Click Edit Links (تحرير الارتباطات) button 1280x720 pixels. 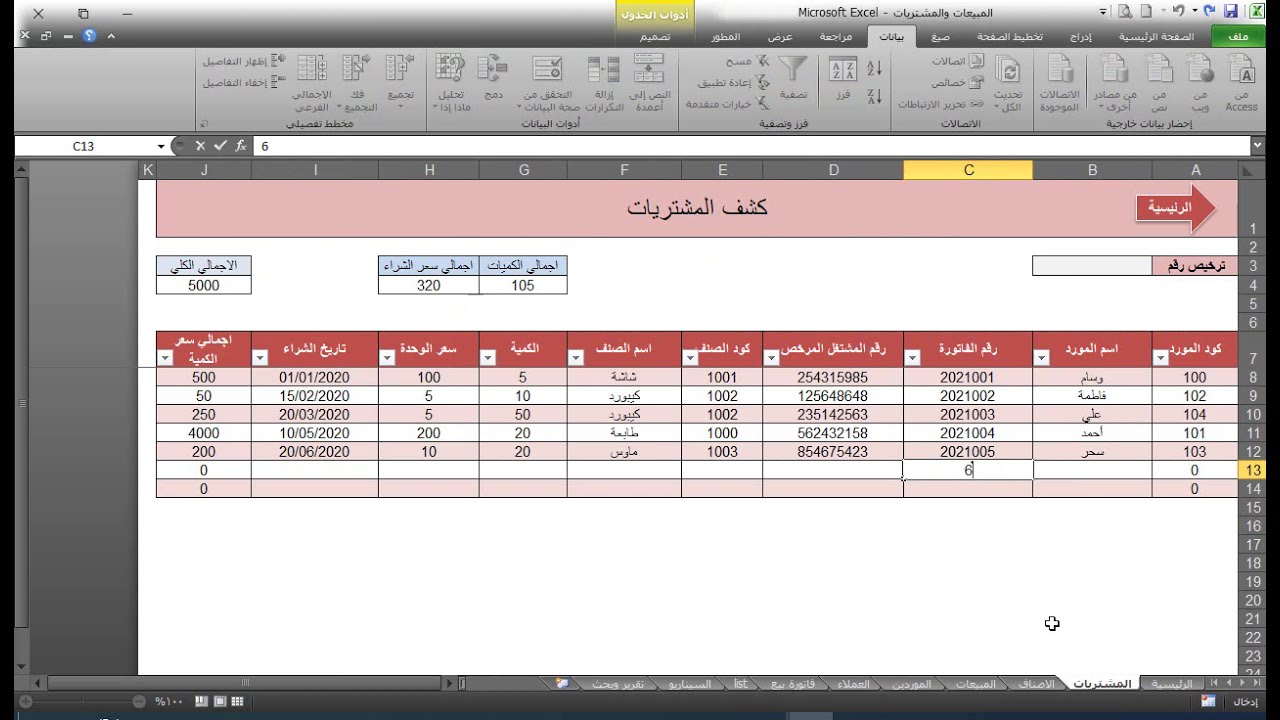point(941,104)
